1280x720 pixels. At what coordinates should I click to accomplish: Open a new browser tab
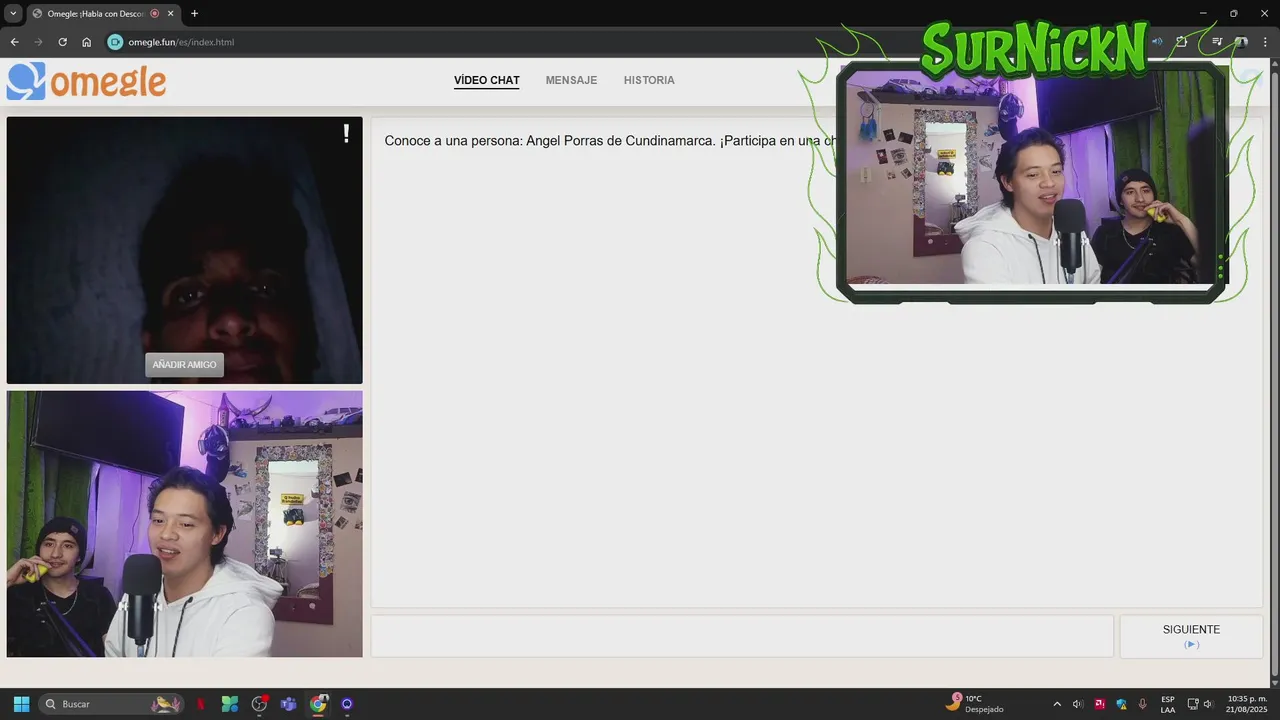tap(194, 14)
